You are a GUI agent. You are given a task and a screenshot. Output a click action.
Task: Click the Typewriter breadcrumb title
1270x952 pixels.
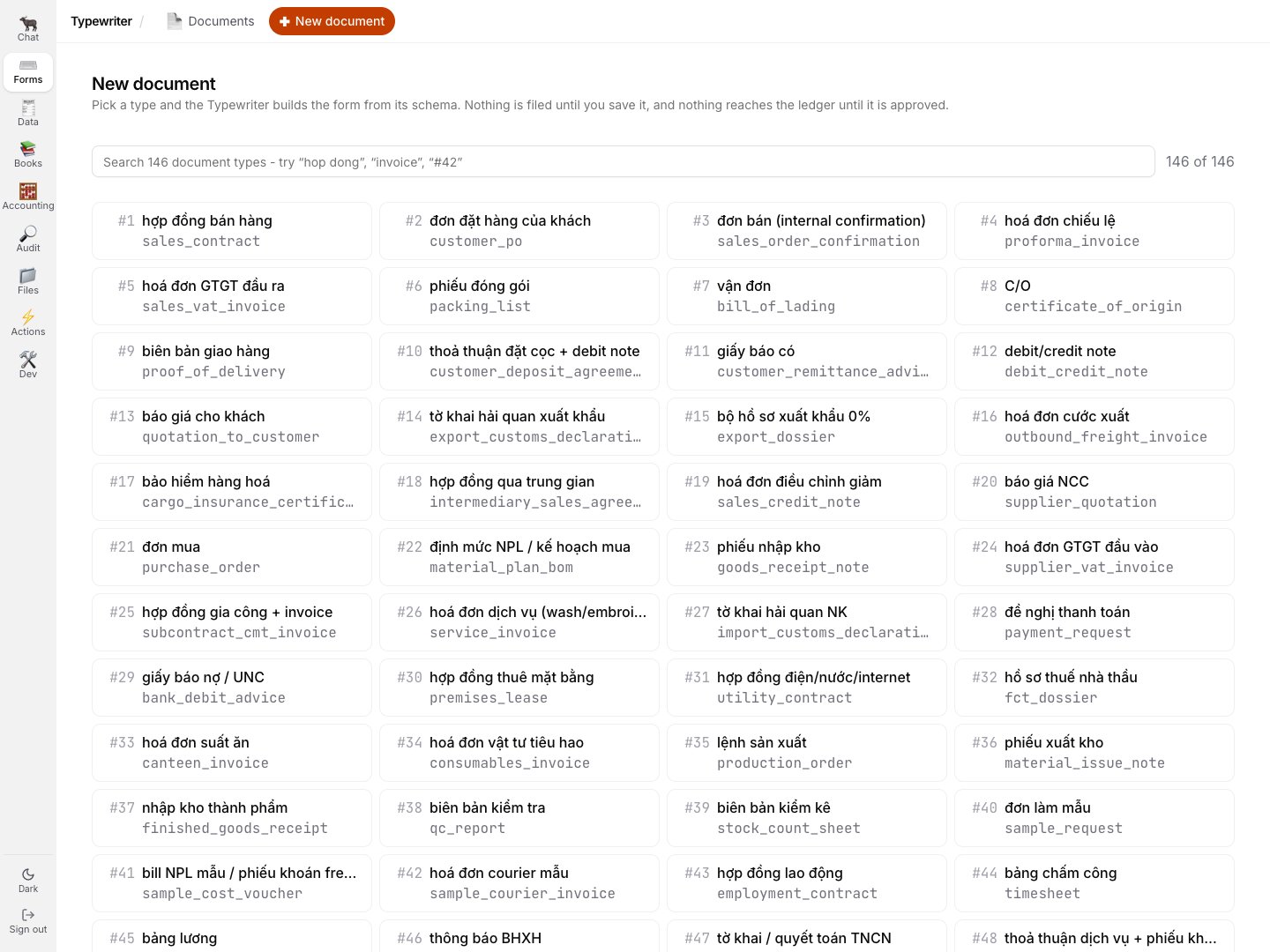(x=101, y=21)
